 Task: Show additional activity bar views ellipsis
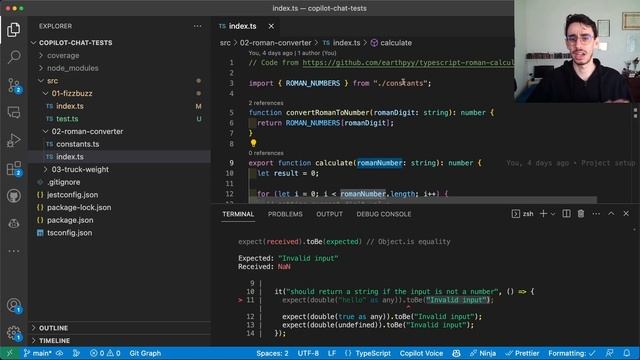point(13,251)
